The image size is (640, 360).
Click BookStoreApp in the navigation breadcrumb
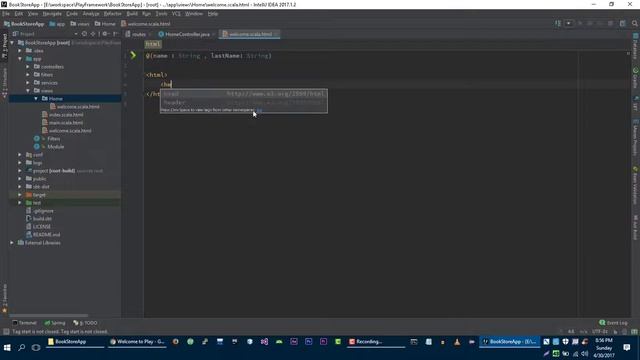pyautogui.click(x=24, y=24)
